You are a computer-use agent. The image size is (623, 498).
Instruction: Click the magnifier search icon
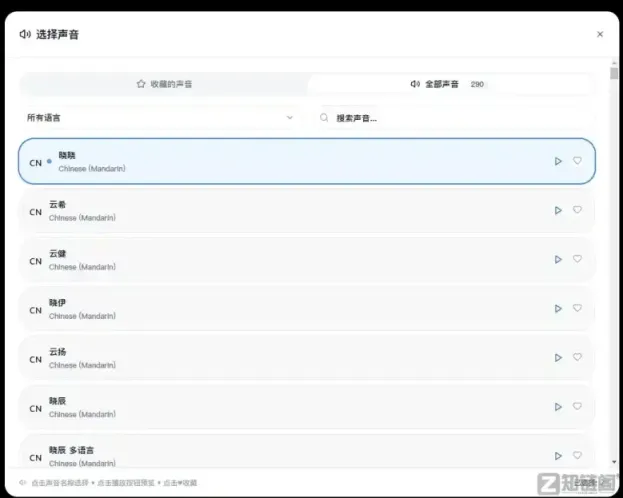324,118
